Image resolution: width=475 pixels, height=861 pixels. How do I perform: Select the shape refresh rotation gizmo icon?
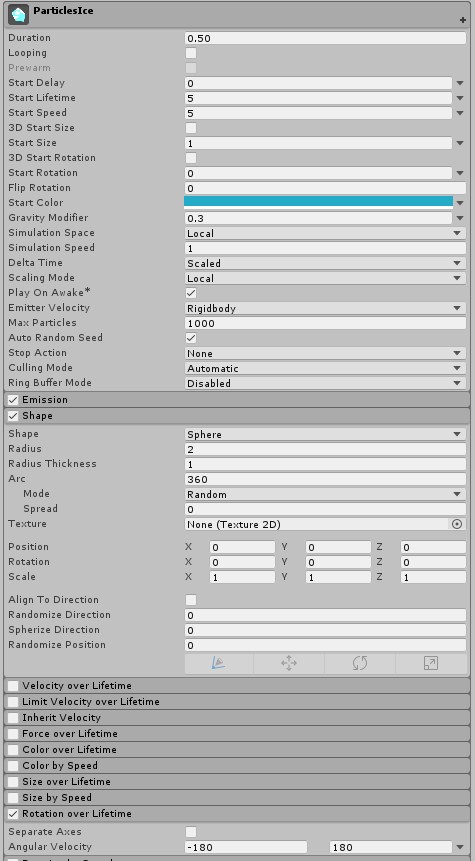[x=360, y=663]
